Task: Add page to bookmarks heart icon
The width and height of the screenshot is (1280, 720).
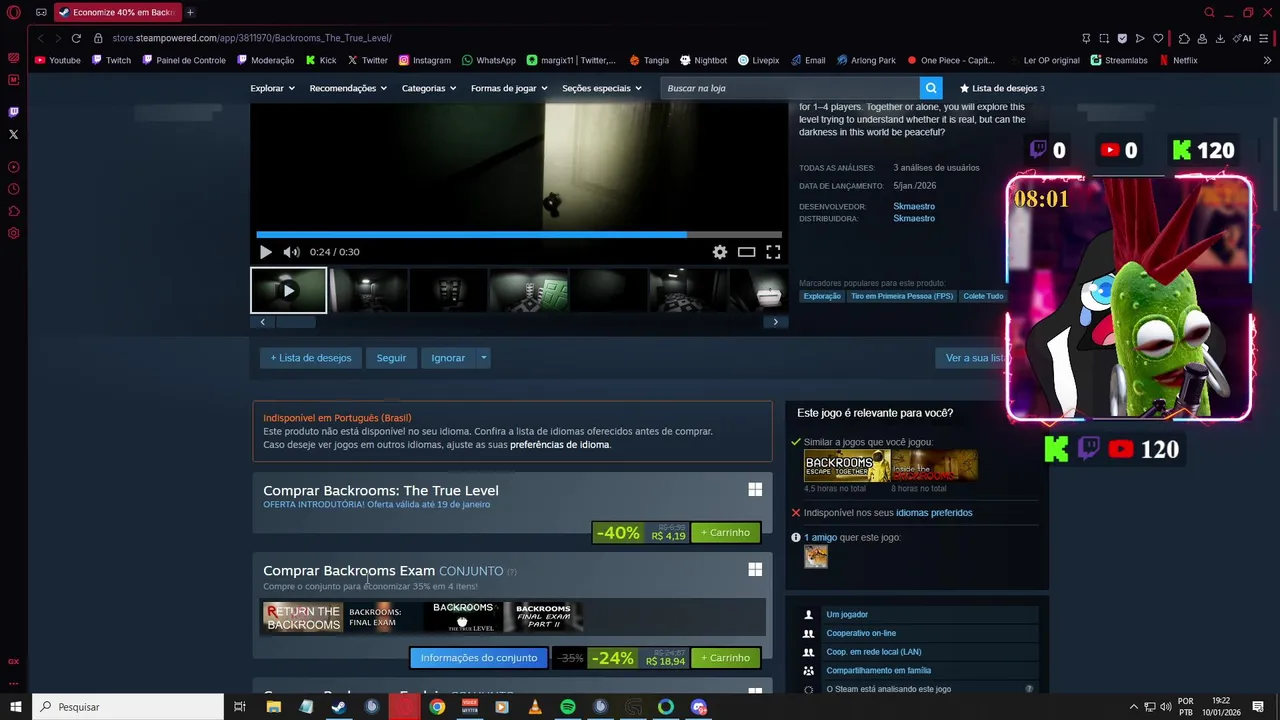Action: point(1158,38)
